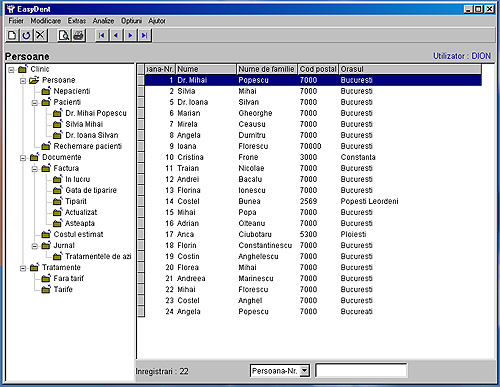Select Dr. Ioana Silvan in tree
The height and width of the screenshot is (387, 500).
(92, 135)
